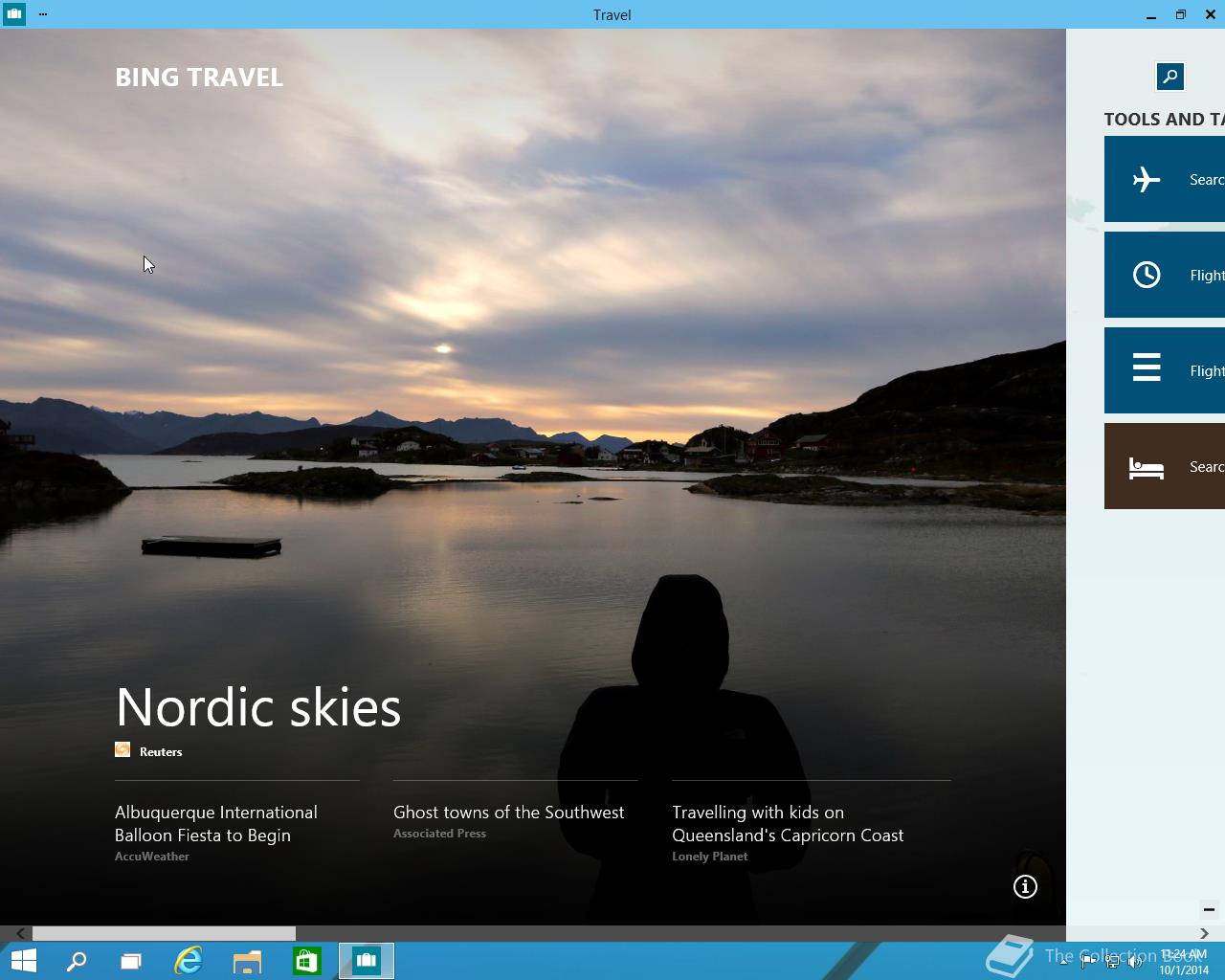Click the horizontal scrollbar left arrow
This screenshot has width=1225, height=980.
click(x=20, y=933)
